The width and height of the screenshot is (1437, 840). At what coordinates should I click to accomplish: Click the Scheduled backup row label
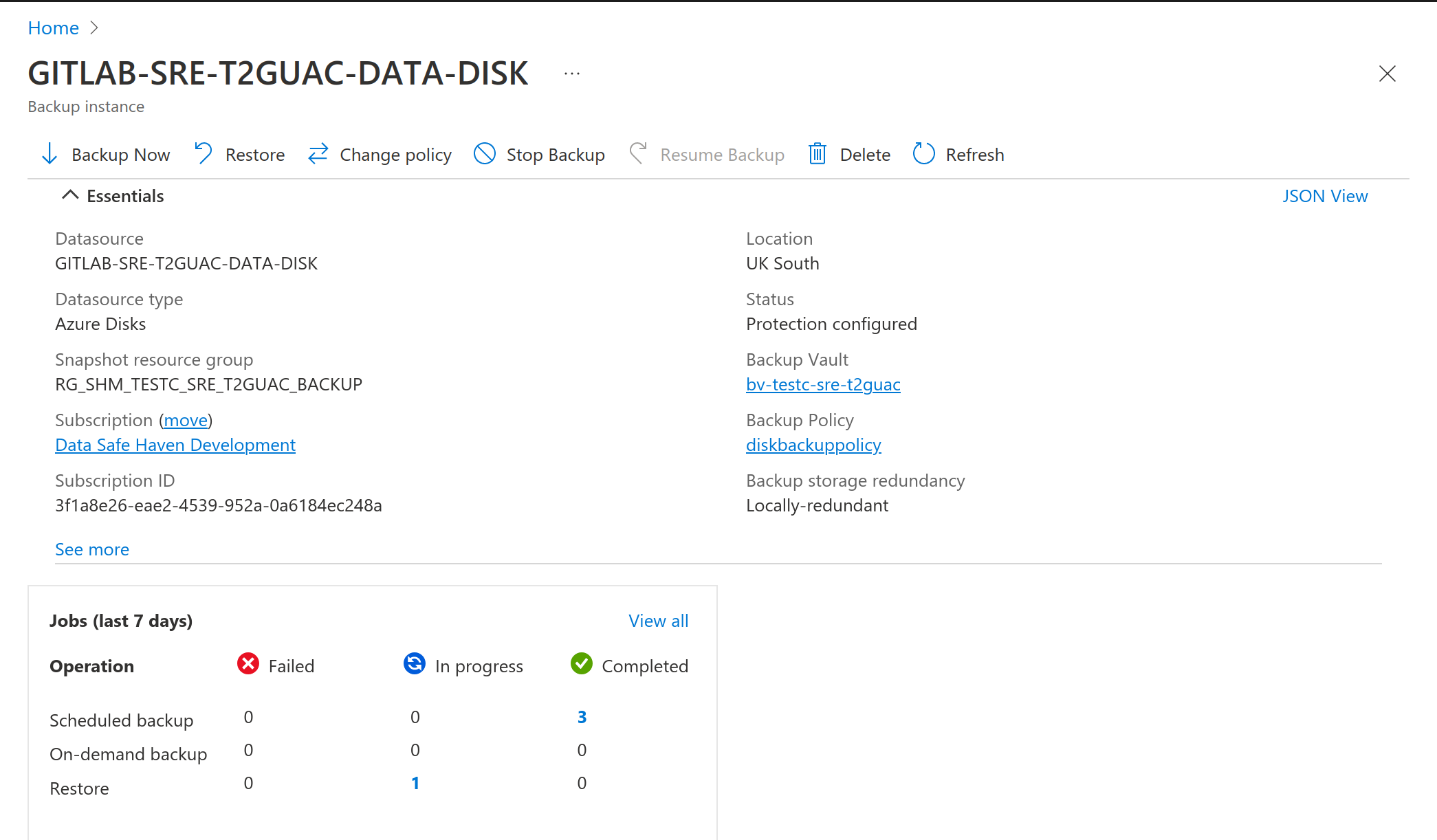pos(122,720)
